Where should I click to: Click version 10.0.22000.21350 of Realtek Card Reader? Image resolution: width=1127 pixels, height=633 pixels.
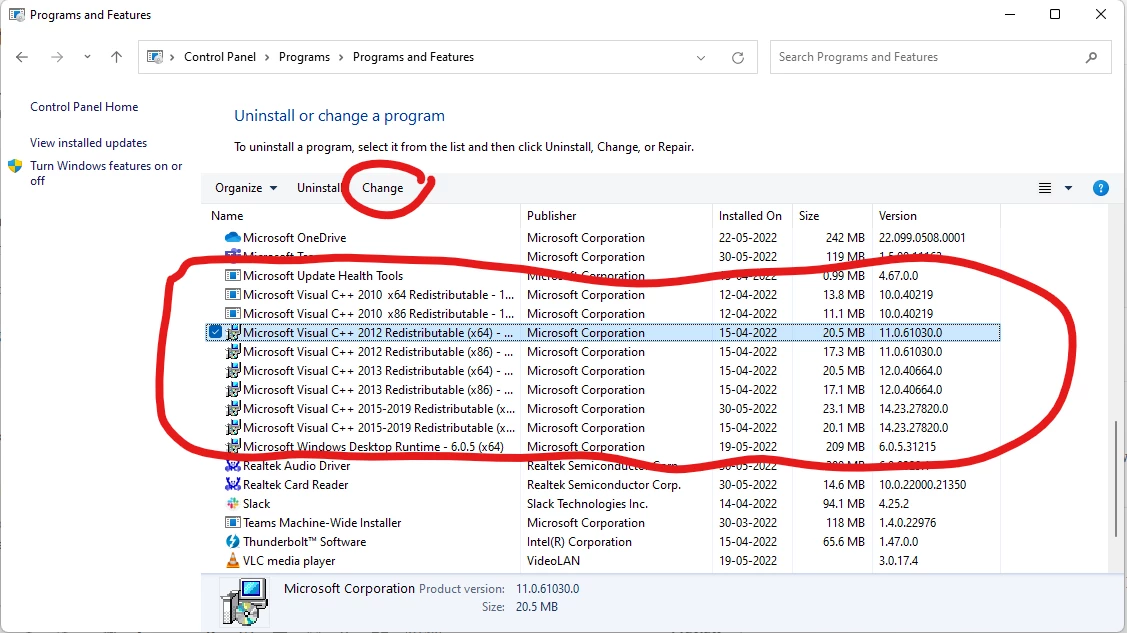coord(922,484)
